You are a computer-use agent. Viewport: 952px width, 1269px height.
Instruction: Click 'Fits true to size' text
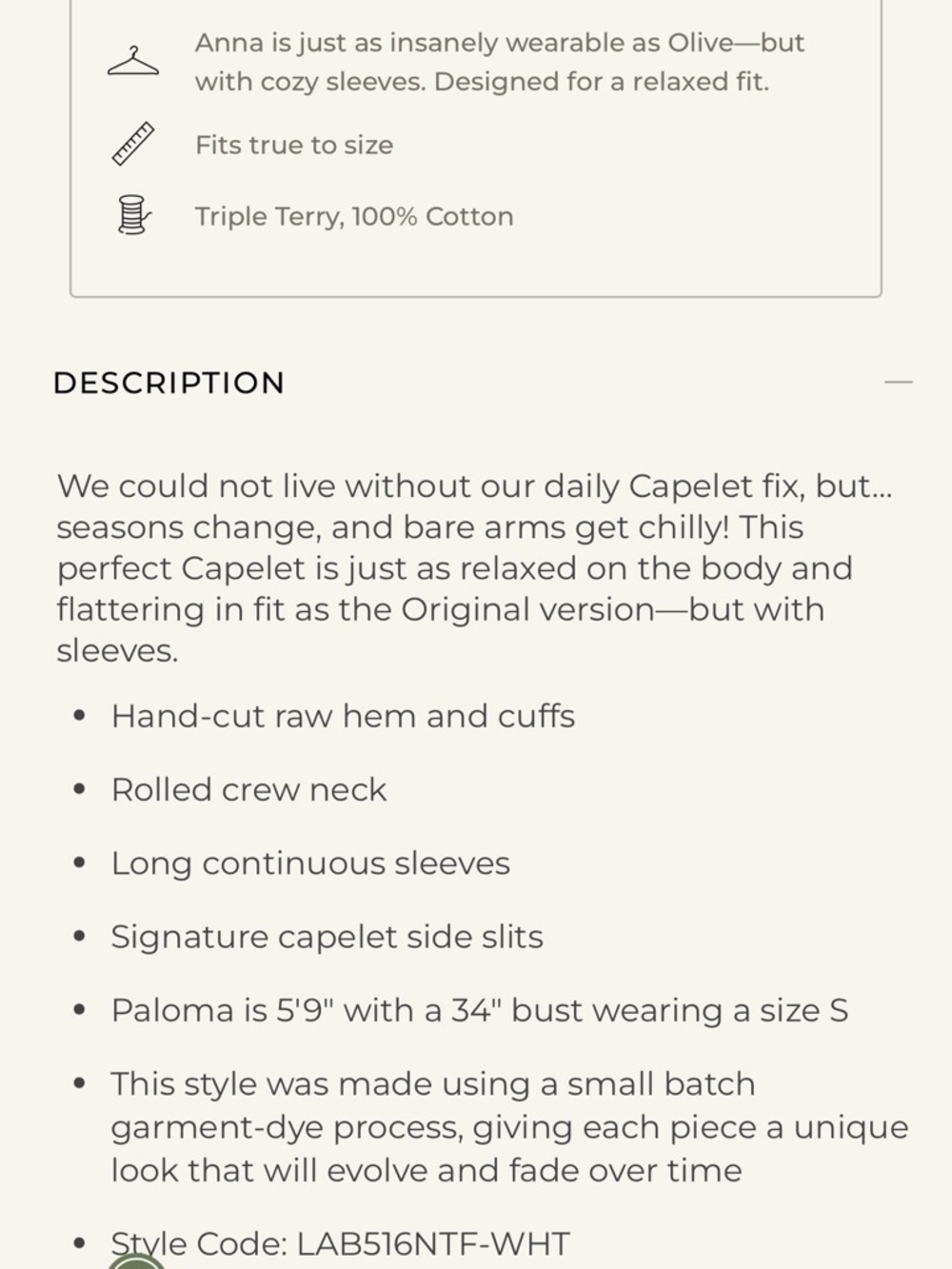coord(294,145)
